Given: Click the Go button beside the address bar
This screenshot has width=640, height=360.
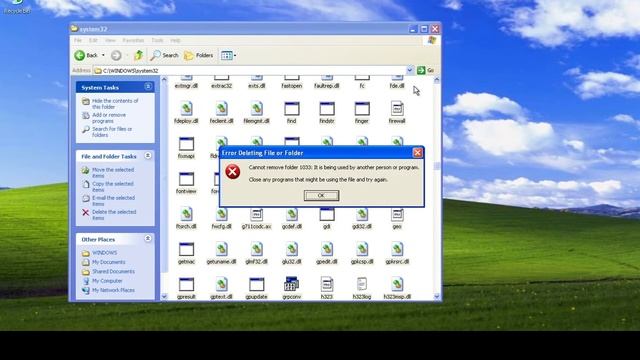Looking at the screenshot, I should pos(425,71).
